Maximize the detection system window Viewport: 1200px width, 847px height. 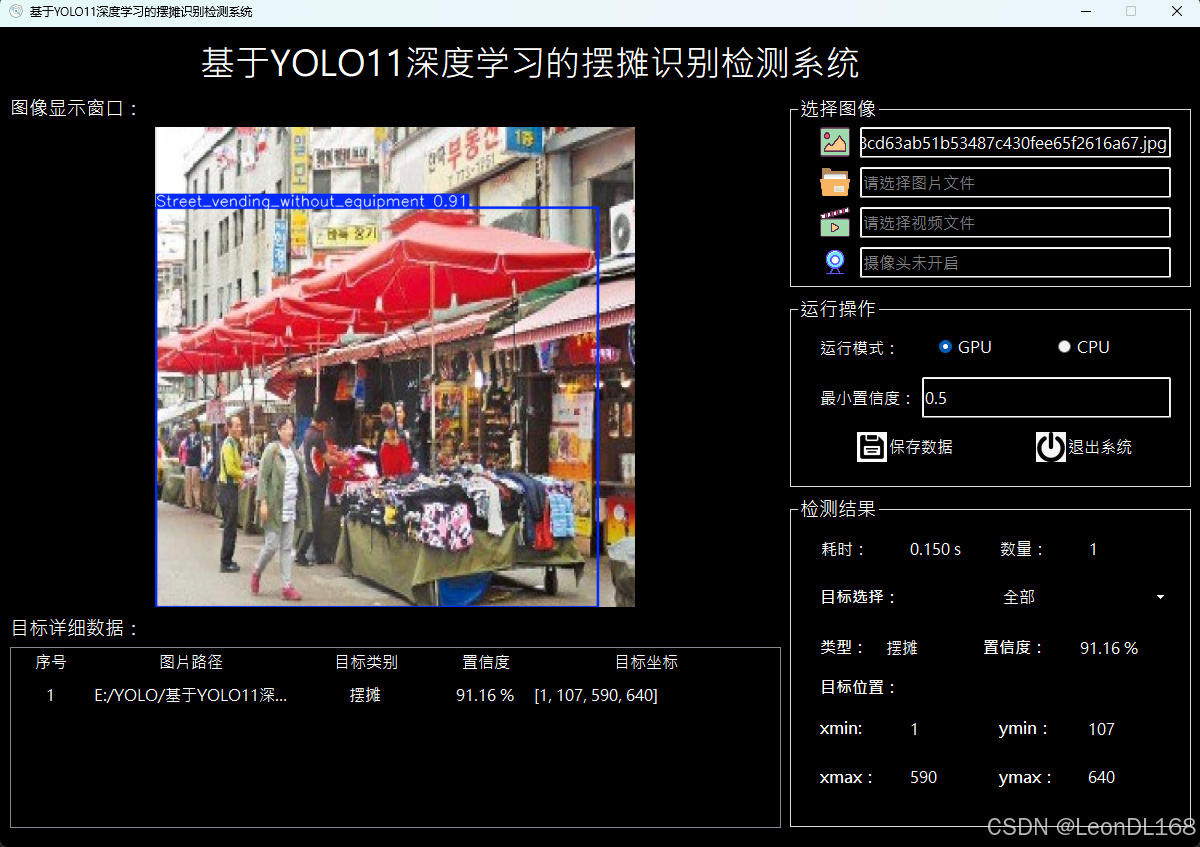tap(1131, 11)
